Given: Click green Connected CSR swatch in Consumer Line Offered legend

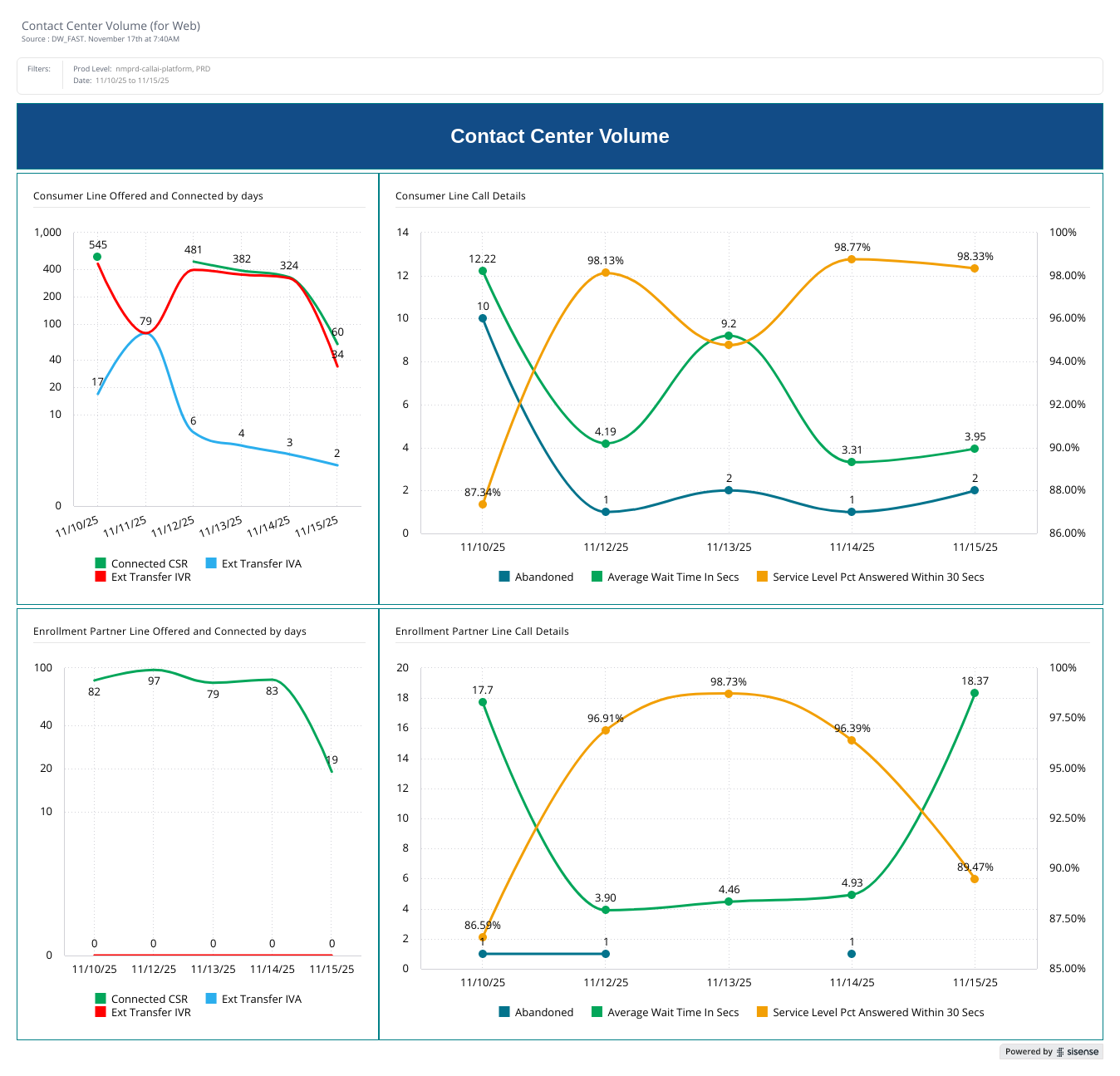Looking at the screenshot, I should pos(101,563).
